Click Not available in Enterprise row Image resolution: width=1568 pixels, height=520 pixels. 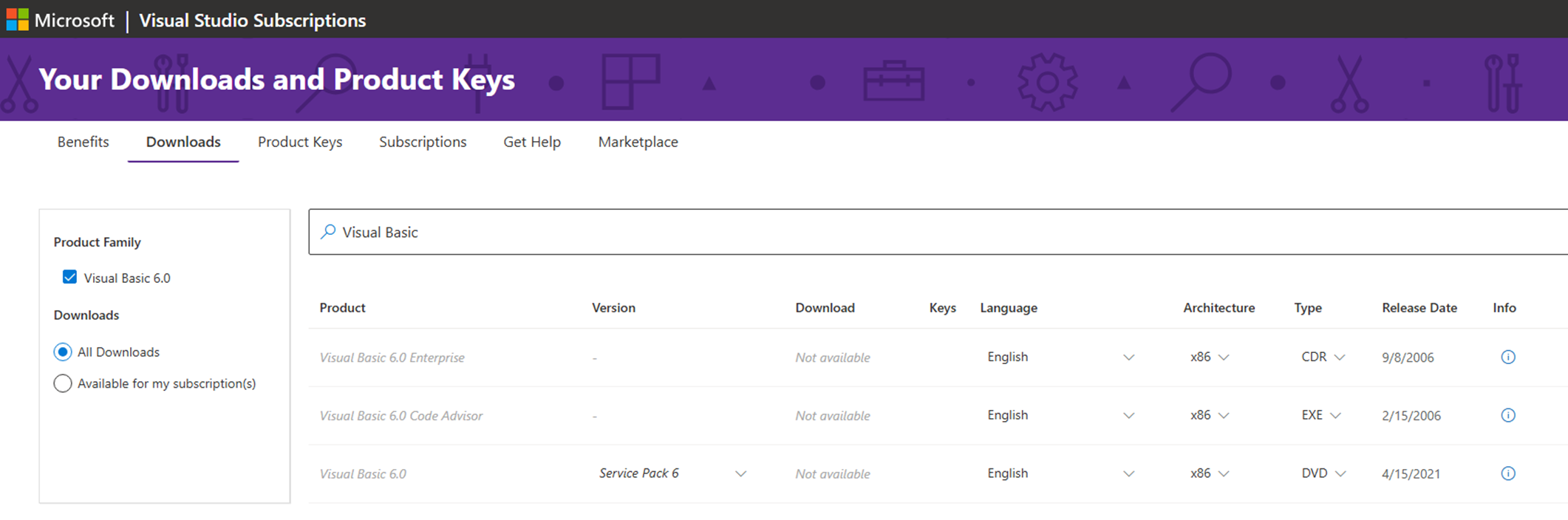pos(833,357)
